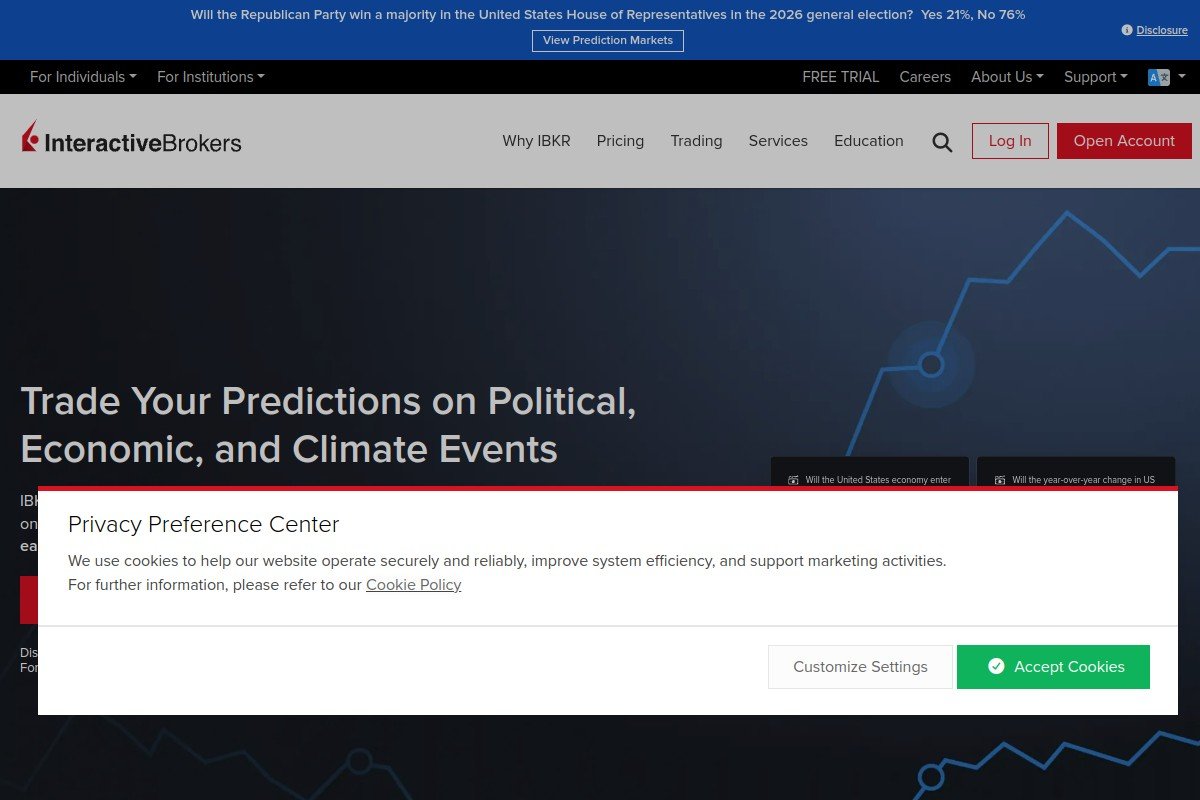The image size is (1200, 800).
Task: Go to the FREE TRIAL page
Action: (841, 77)
